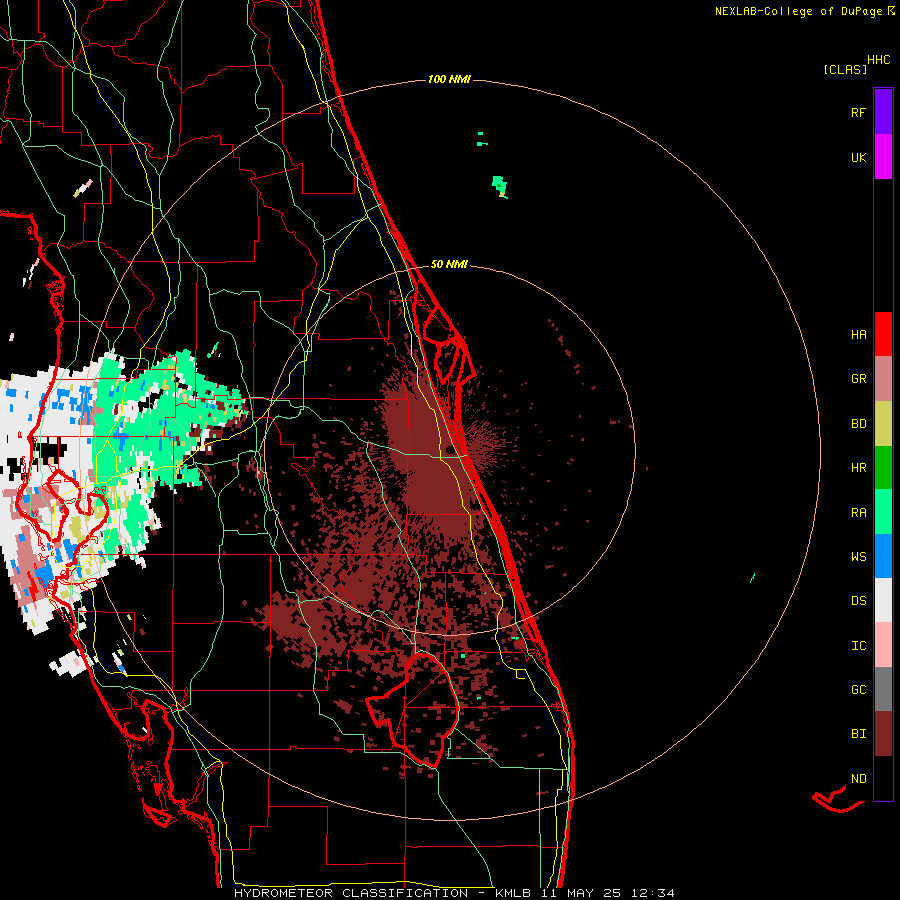Click the UK magenta legend swatch
Screen dimensions: 900x900
(x=883, y=157)
